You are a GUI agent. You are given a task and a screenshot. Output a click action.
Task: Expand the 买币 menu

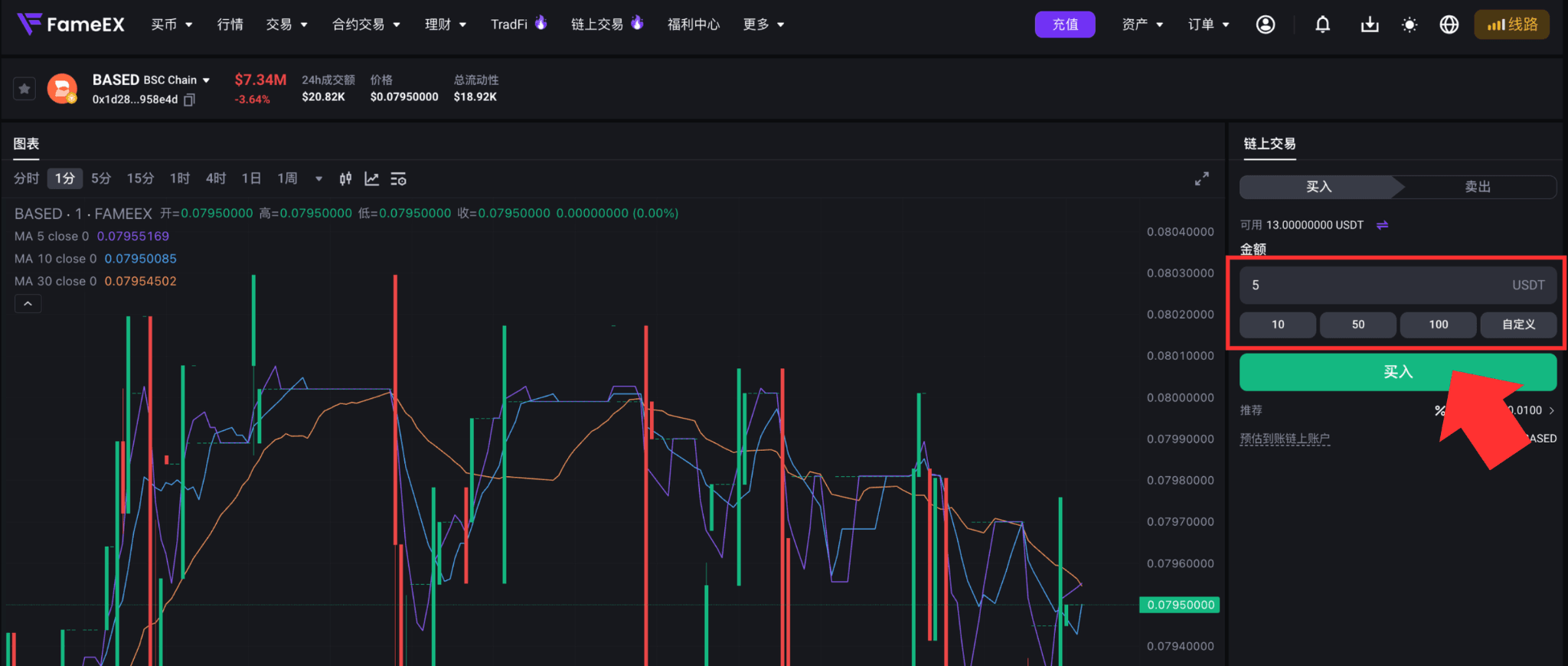pyautogui.click(x=171, y=24)
